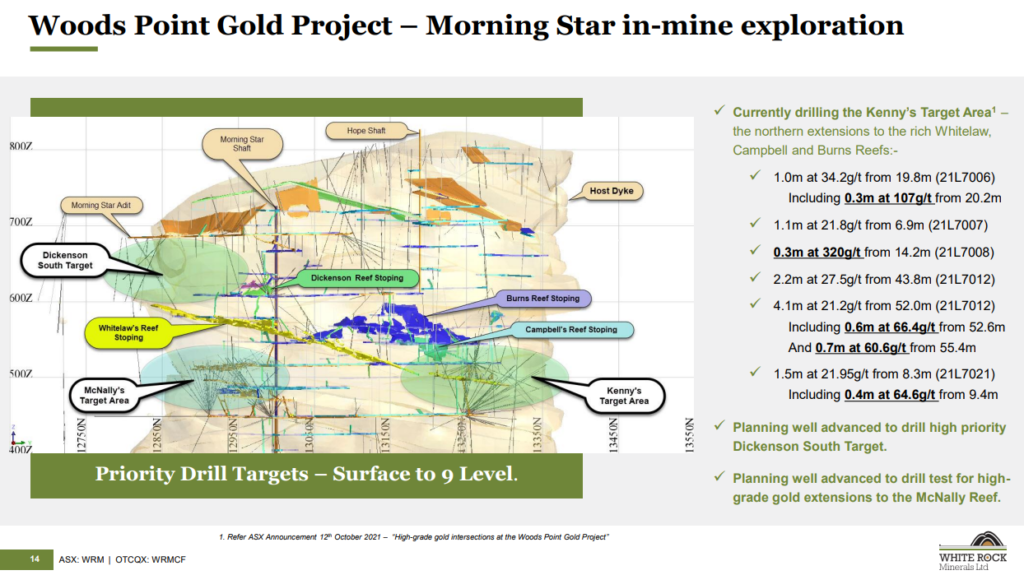1024x575 pixels.
Task: Click the 600Z elevation axis label
Action: pyautogui.click(x=21, y=298)
